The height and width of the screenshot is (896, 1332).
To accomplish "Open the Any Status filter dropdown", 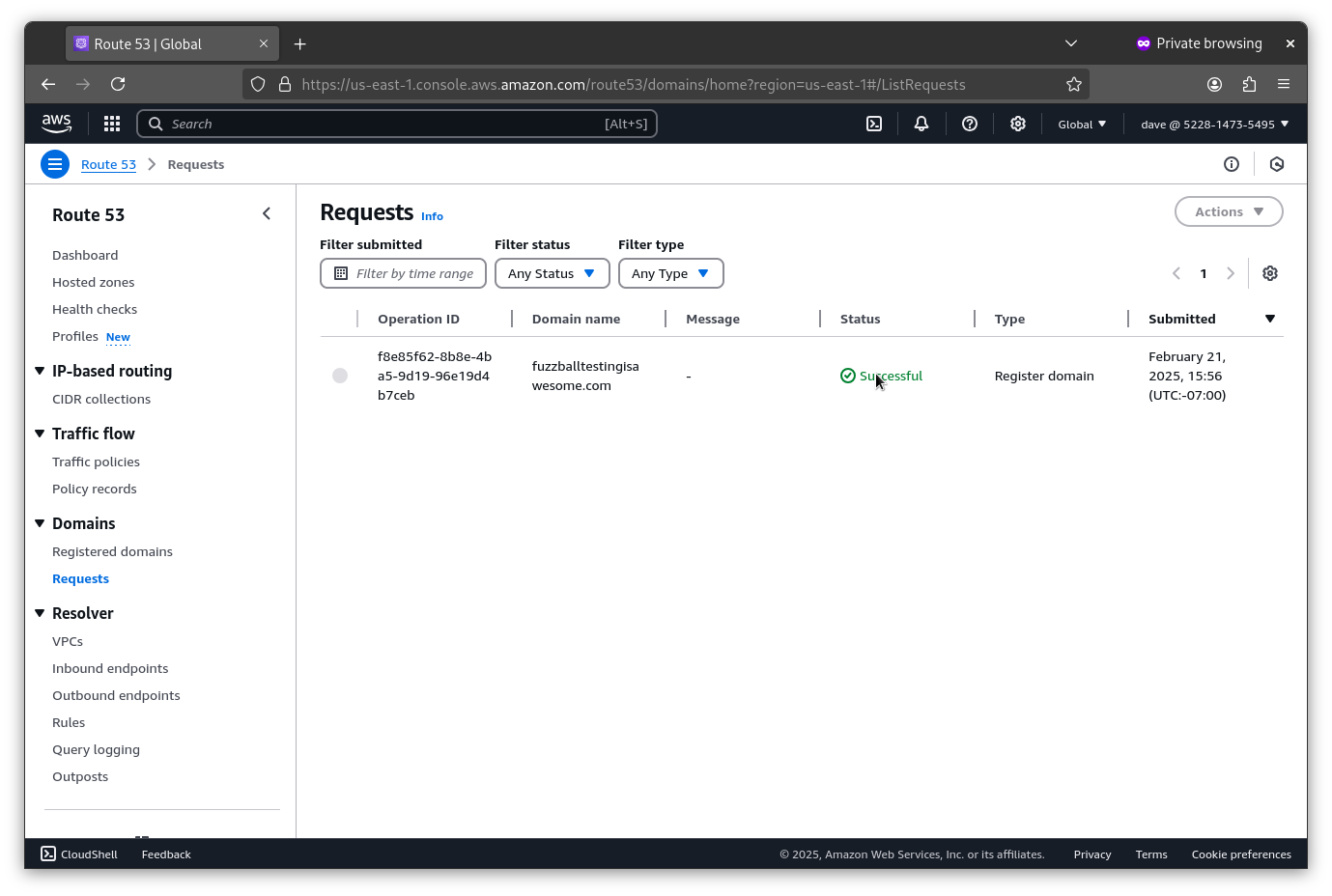I will 553,273.
